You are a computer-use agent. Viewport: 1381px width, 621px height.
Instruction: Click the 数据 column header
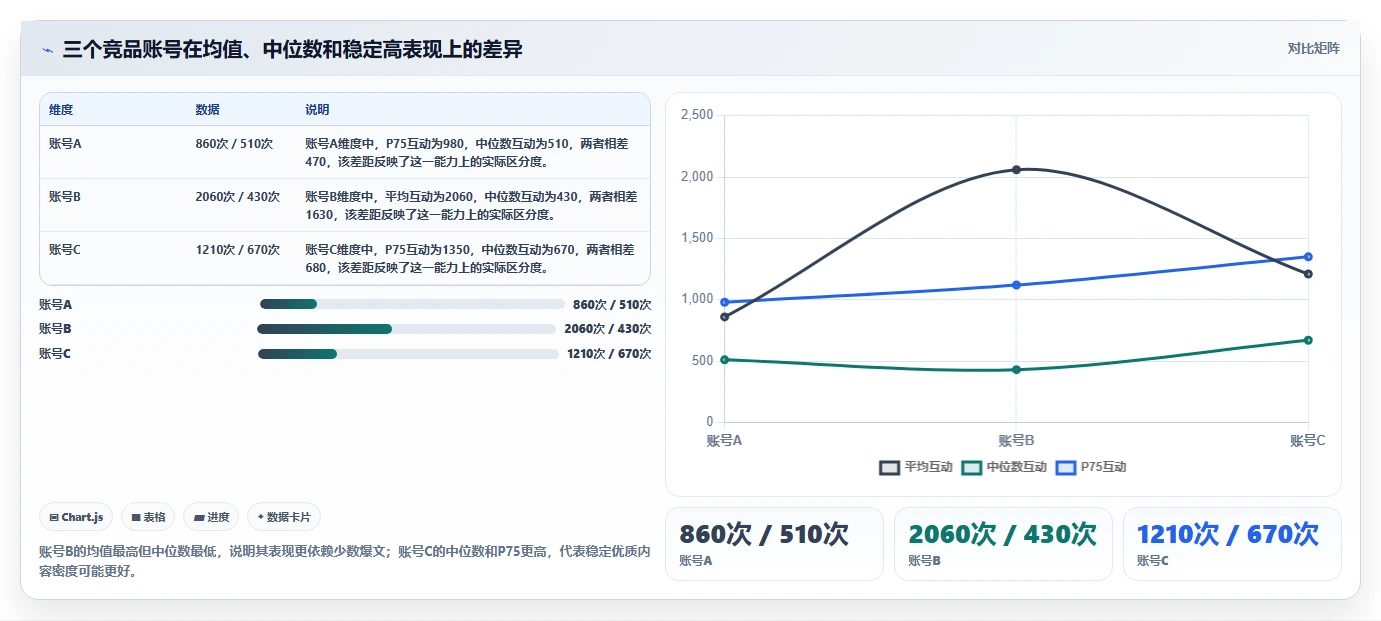208,110
